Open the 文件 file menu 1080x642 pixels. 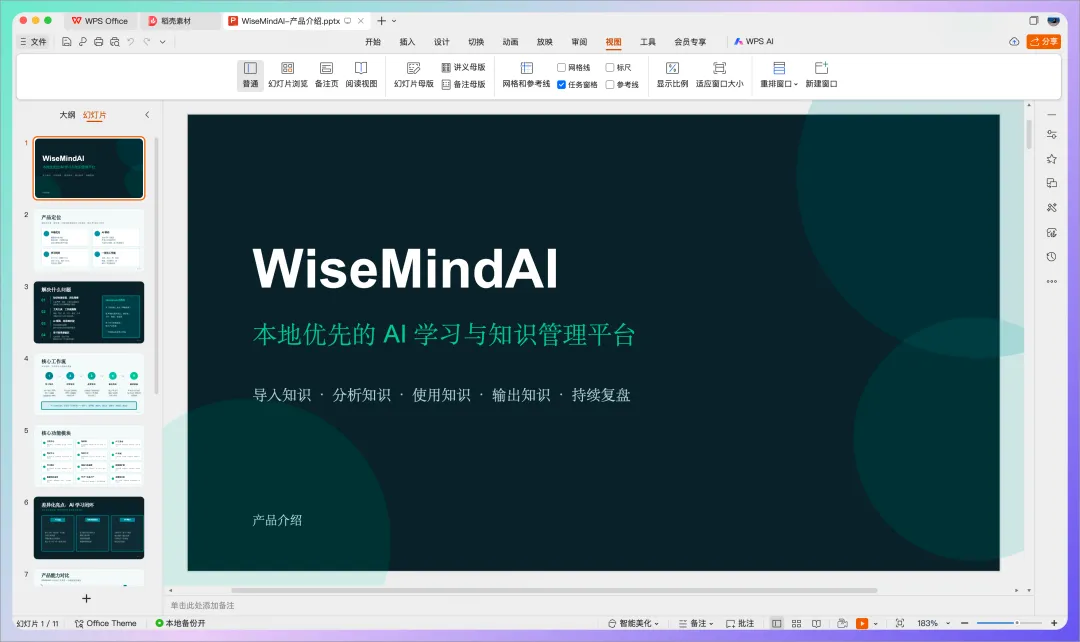(x=33, y=42)
